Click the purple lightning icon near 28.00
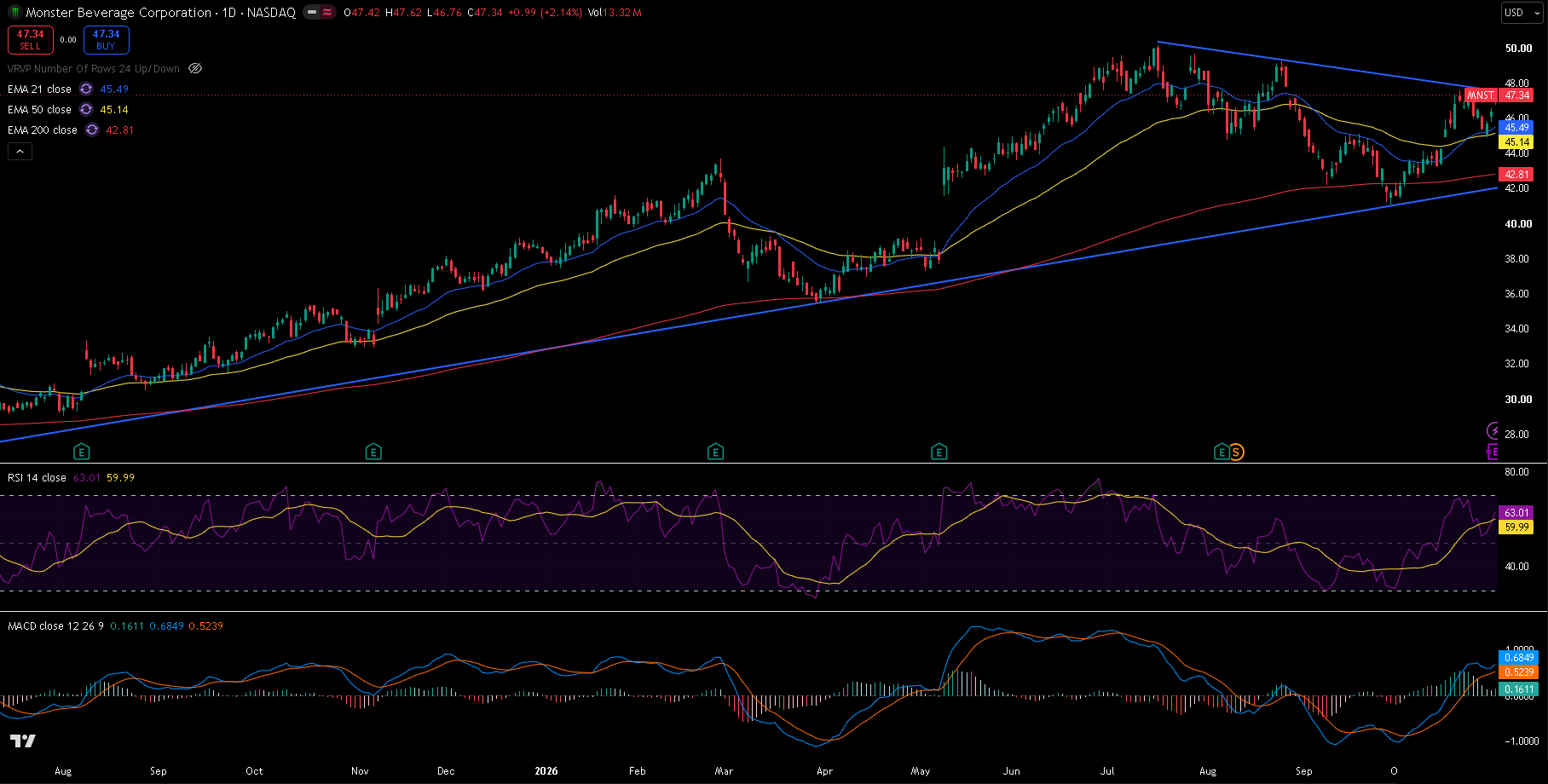The image size is (1548, 784). tap(1493, 430)
